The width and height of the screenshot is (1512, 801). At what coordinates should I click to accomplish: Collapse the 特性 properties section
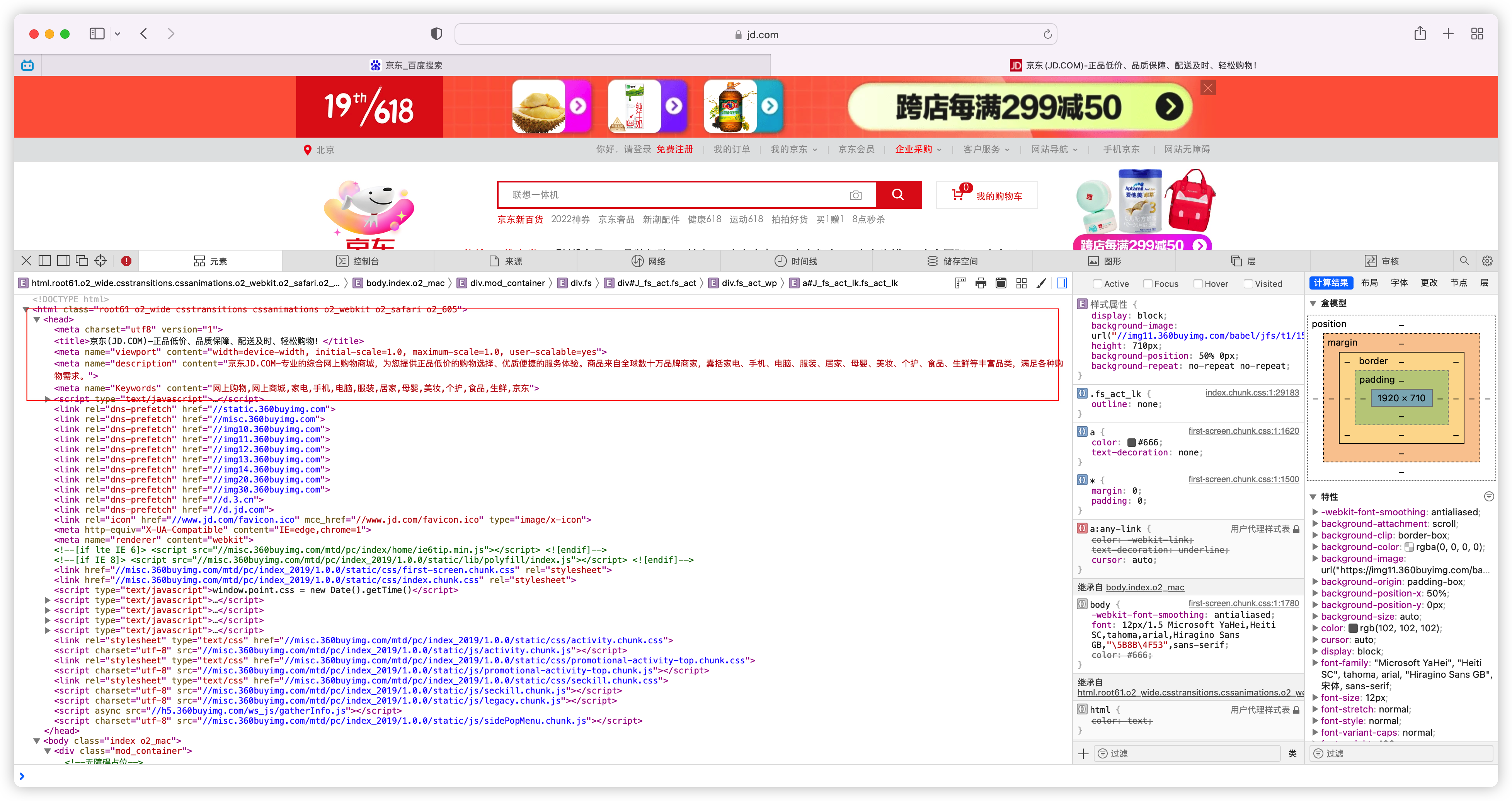click(1313, 497)
